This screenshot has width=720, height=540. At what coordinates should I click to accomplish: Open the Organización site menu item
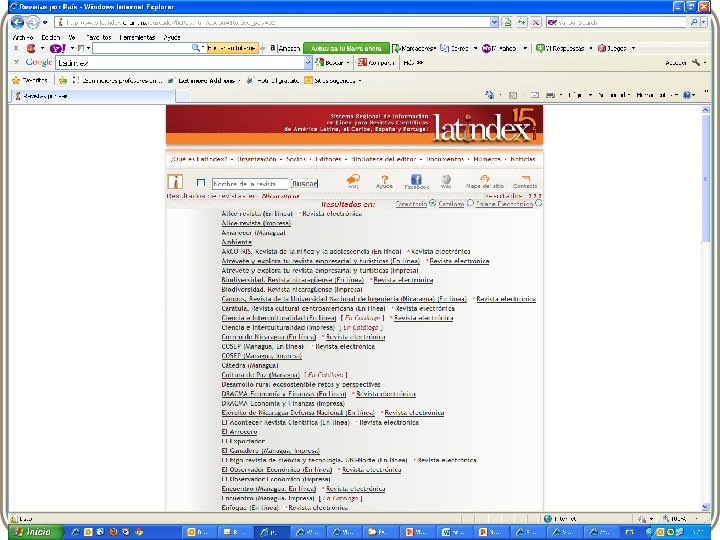257,159
